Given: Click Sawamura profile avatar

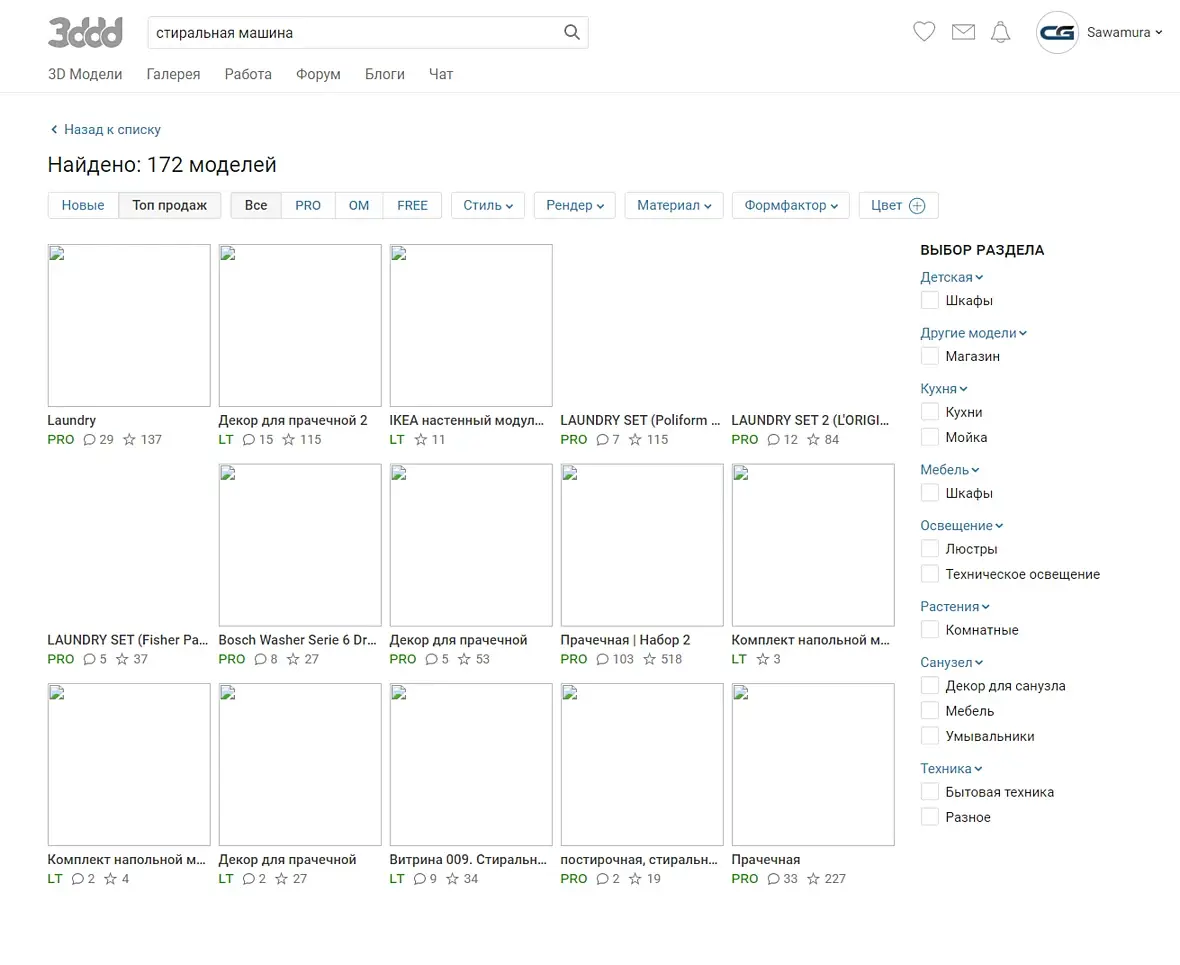Looking at the screenshot, I should [1057, 32].
